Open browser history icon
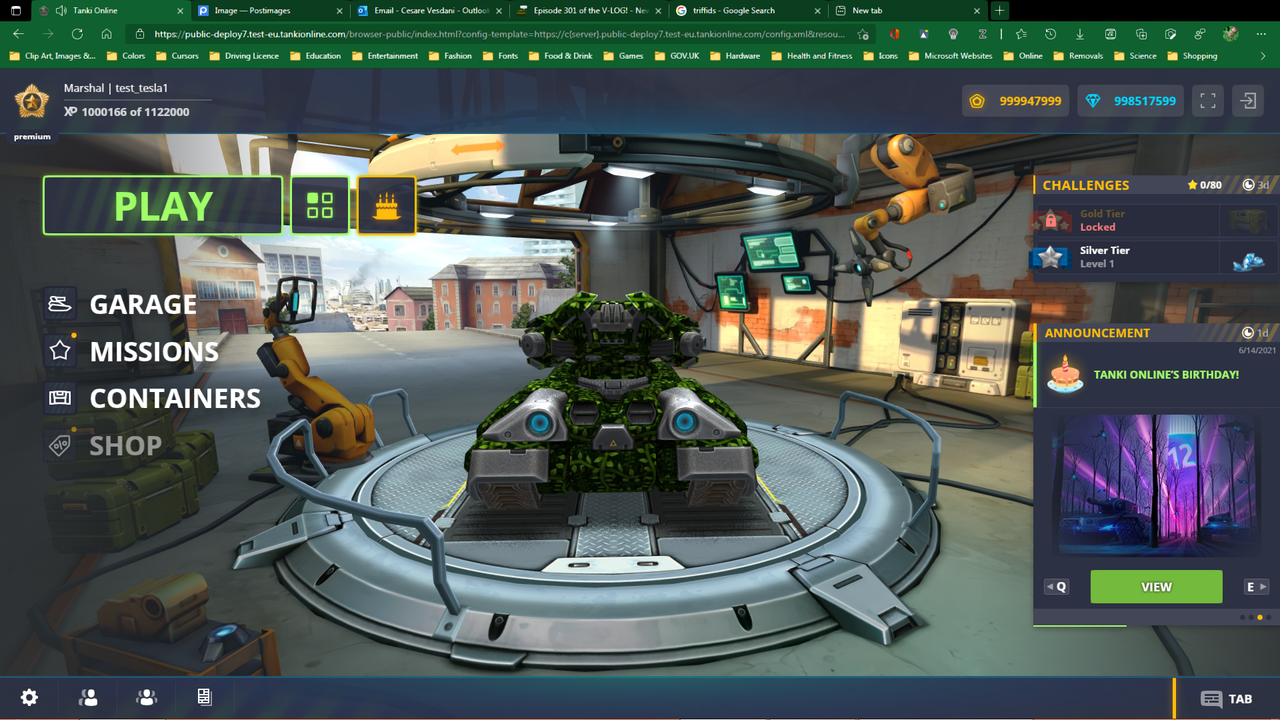This screenshot has height=720, width=1280. [x=1050, y=34]
